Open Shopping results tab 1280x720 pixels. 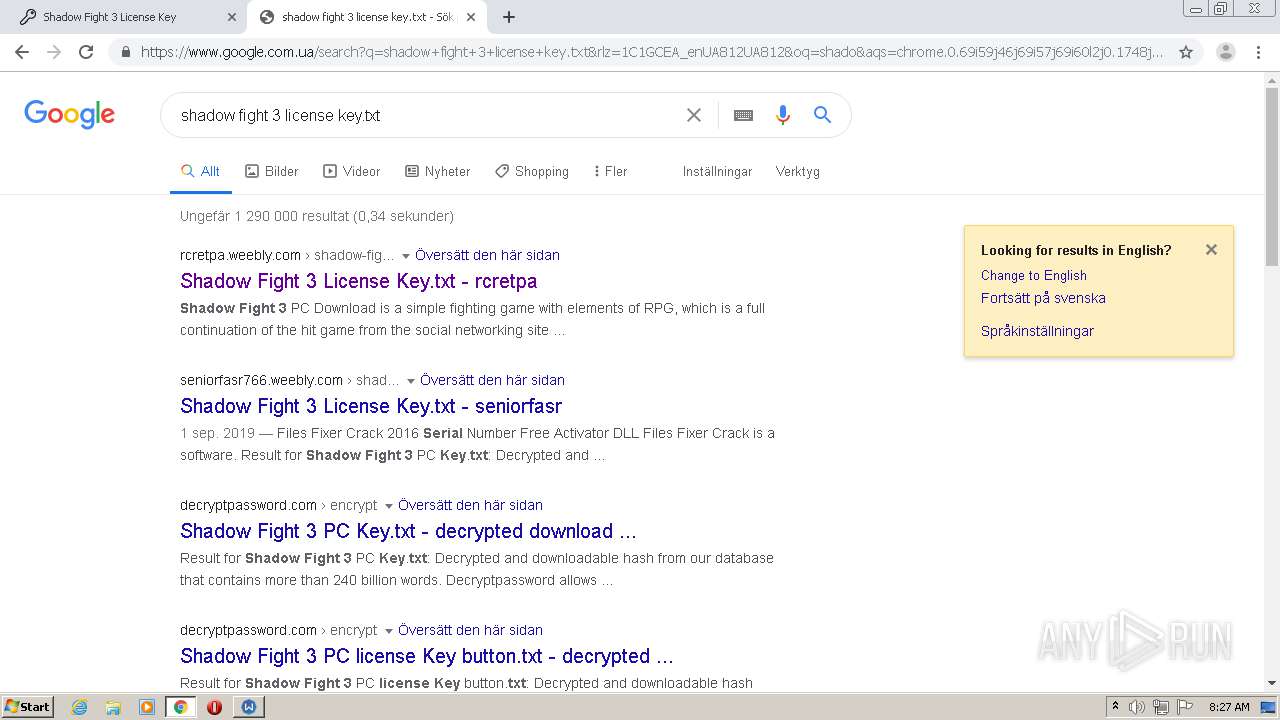point(532,171)
